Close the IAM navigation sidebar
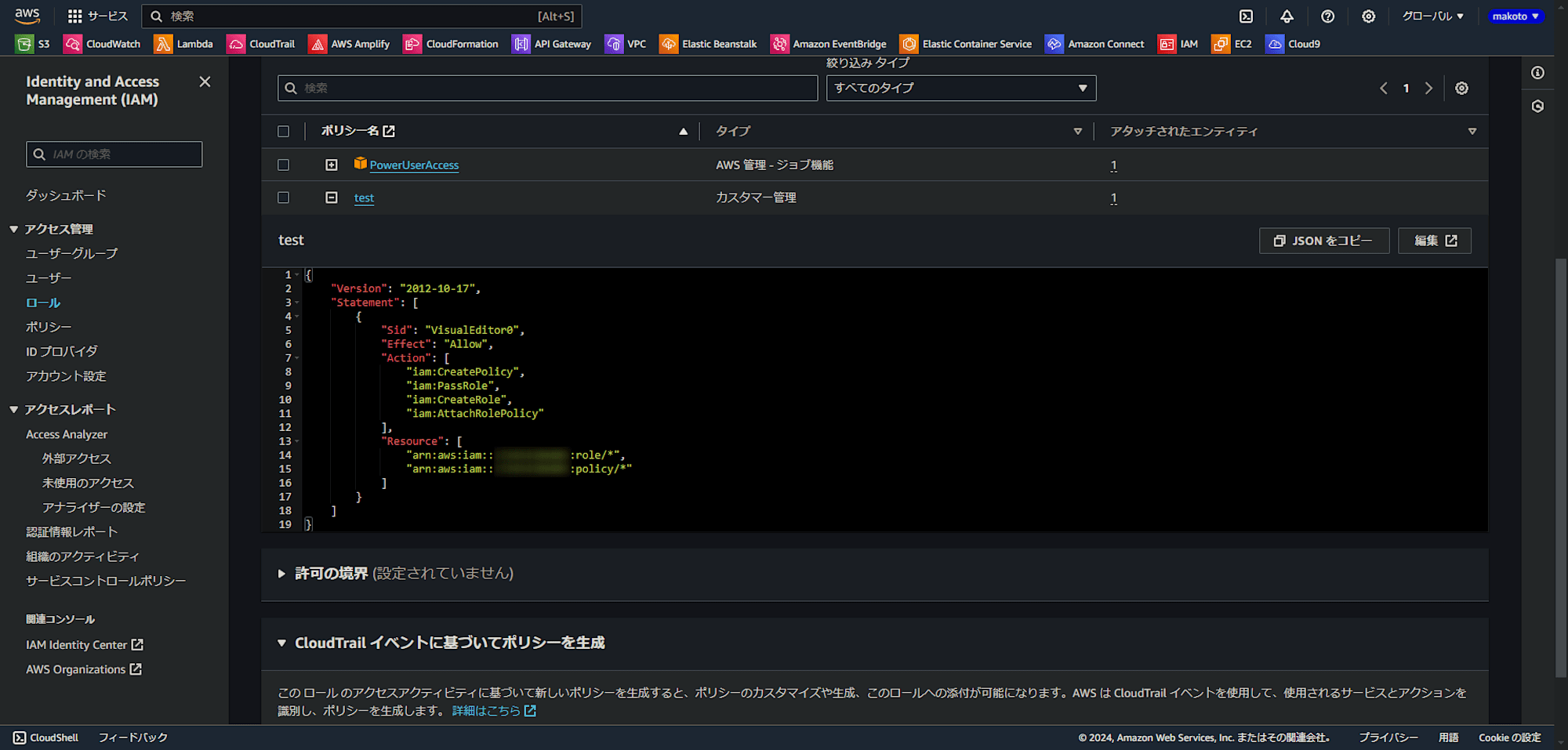1568x750 pixels. pyautogui.click(x=205, y=82)
